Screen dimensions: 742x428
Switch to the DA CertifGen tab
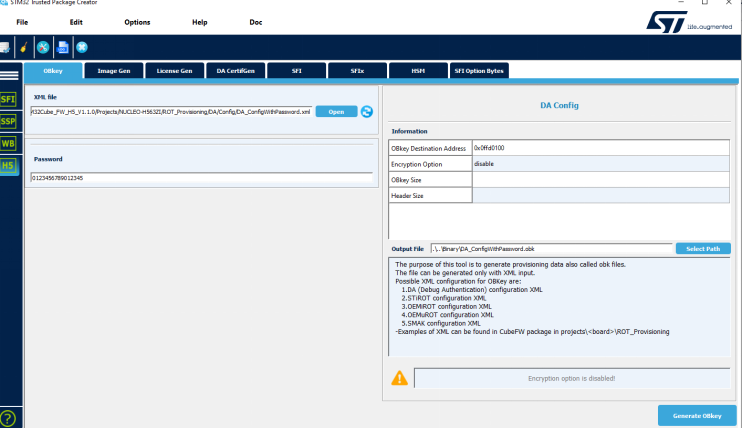236,71
